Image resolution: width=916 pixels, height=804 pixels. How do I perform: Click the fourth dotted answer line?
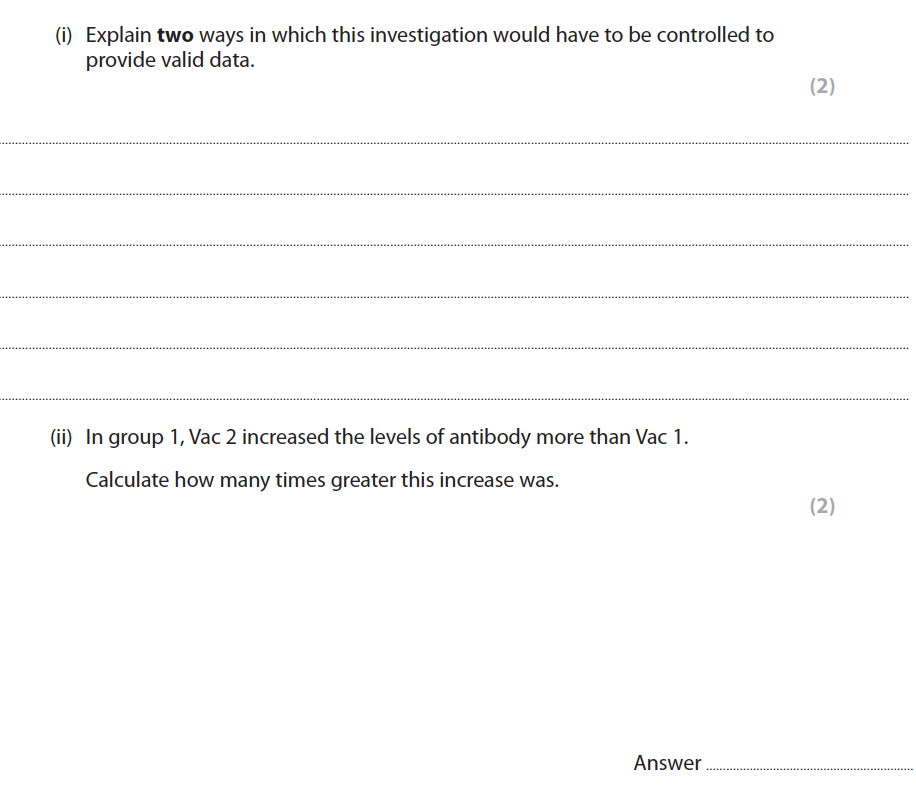[x=455, y=296]
